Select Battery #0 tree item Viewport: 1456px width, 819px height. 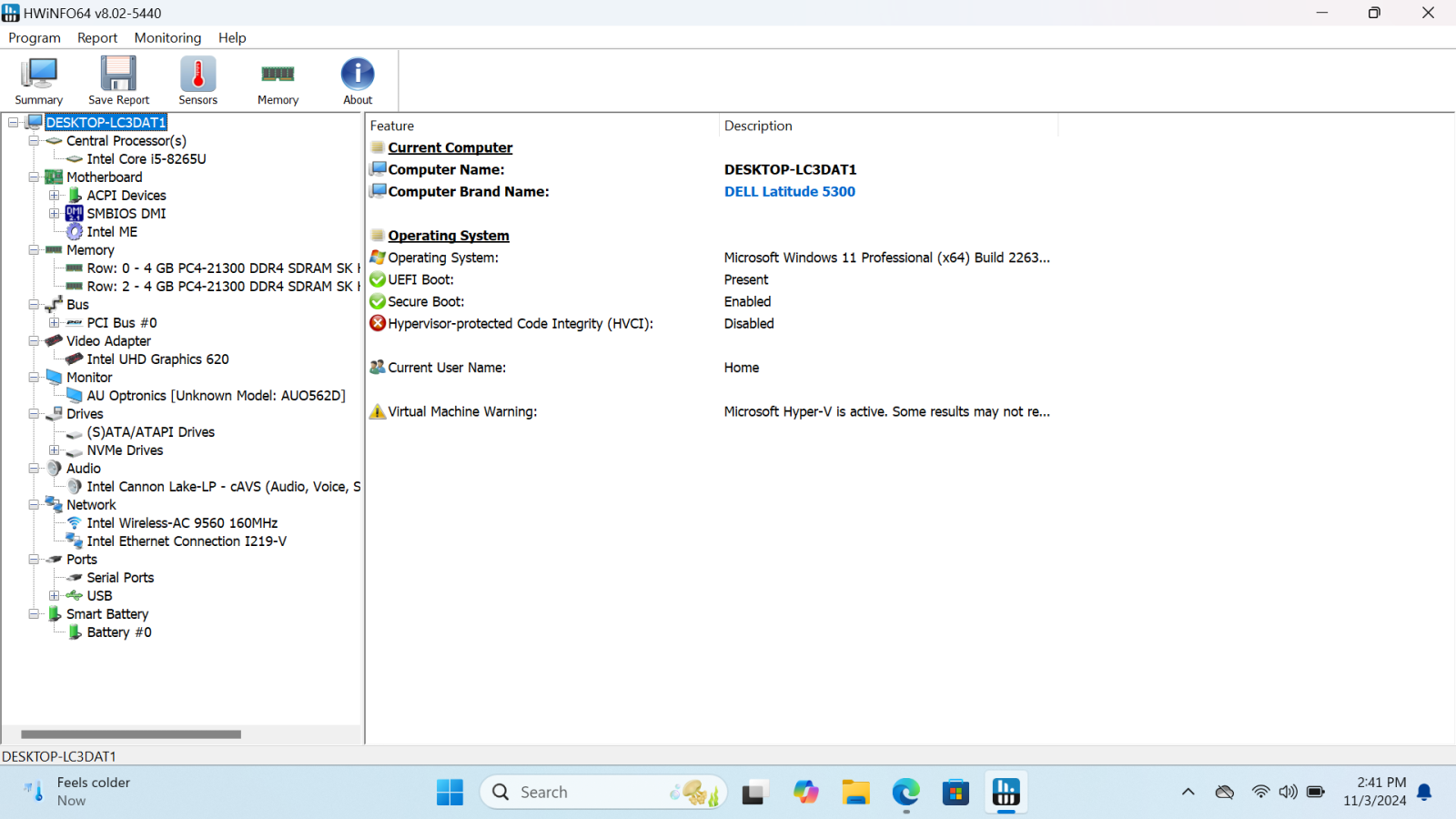[x=118, y=632]
